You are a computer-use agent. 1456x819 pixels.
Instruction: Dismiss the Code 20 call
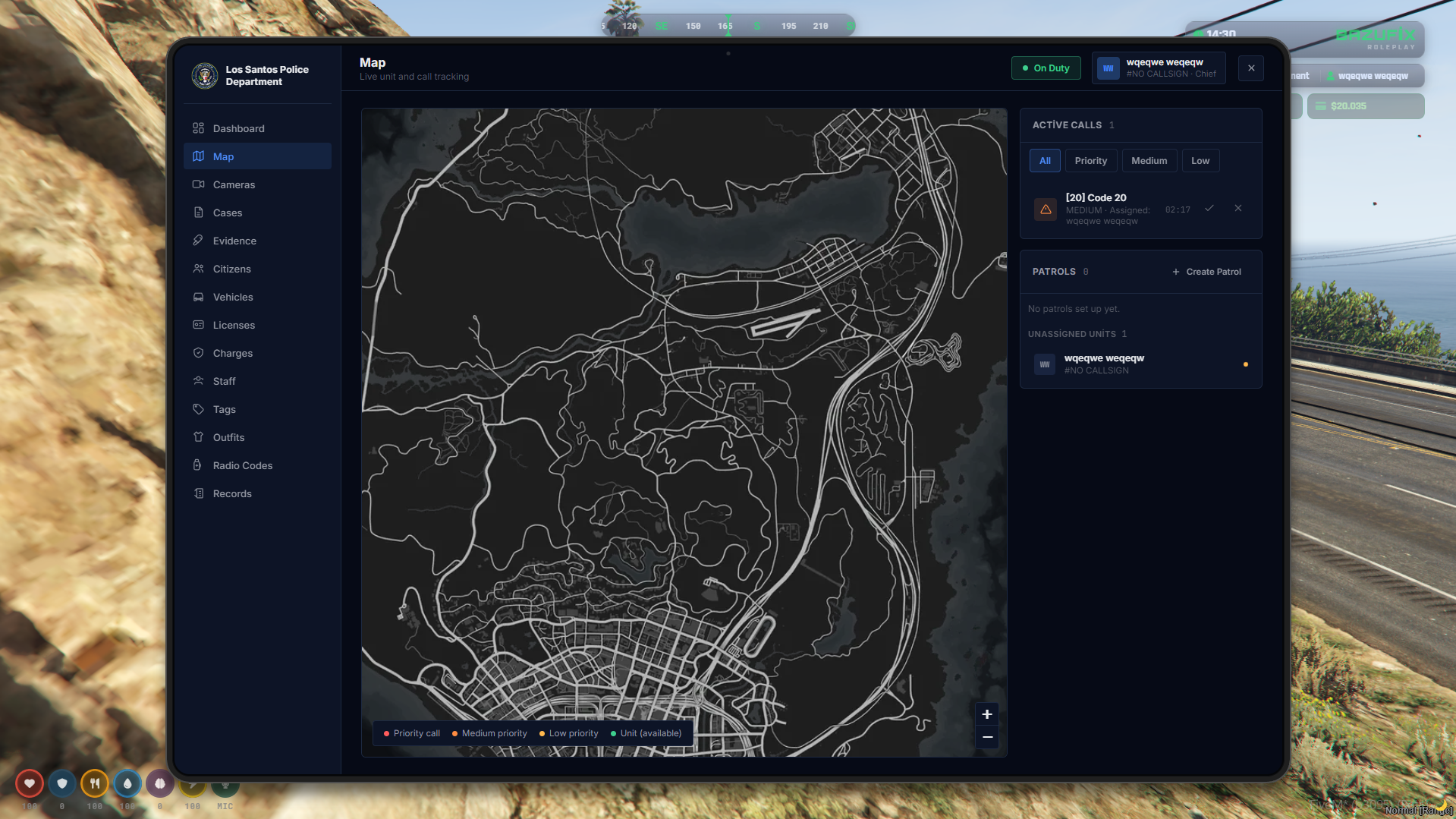coord(1238,208)
